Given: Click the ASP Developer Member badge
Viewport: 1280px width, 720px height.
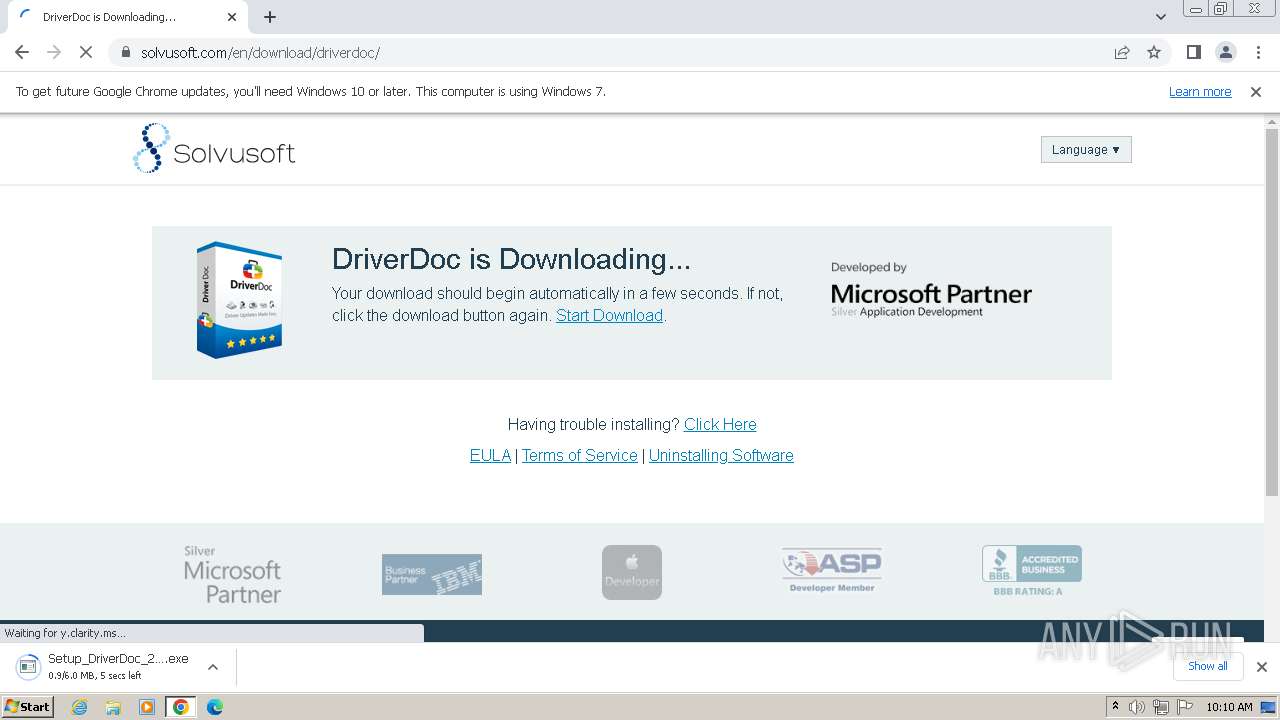Looking at the screenshot, I should [x=832, y=570].
